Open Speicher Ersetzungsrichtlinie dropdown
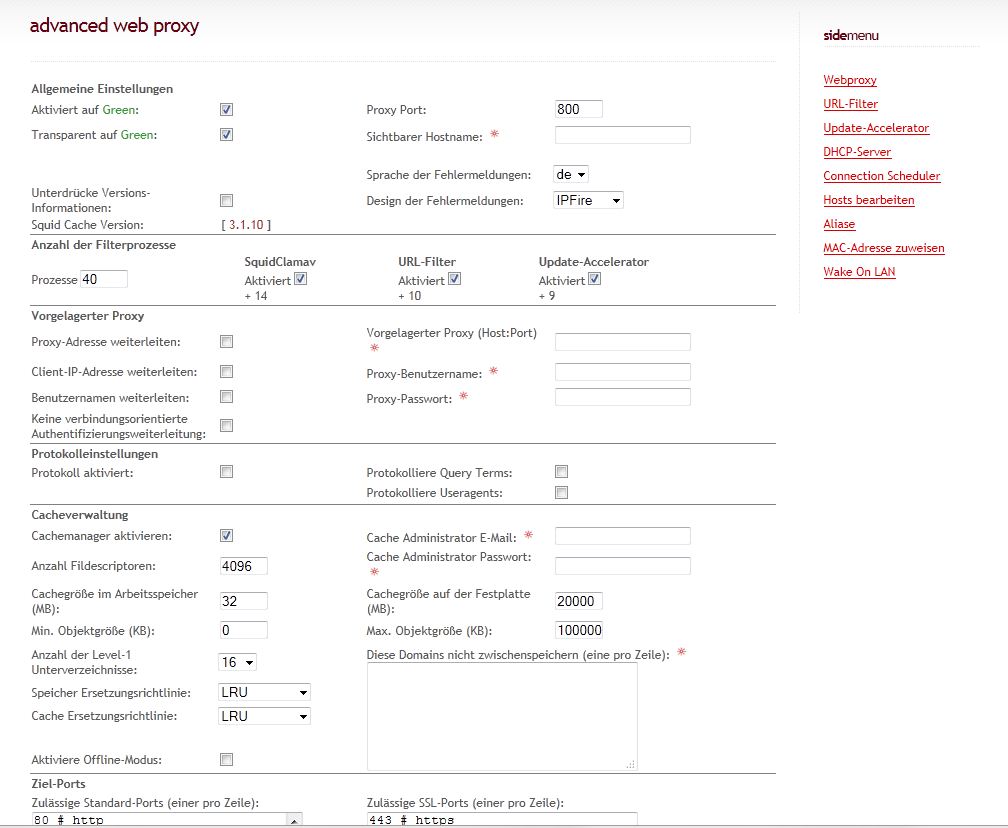This screenshot has width=1008, height=828. point(264,692)
